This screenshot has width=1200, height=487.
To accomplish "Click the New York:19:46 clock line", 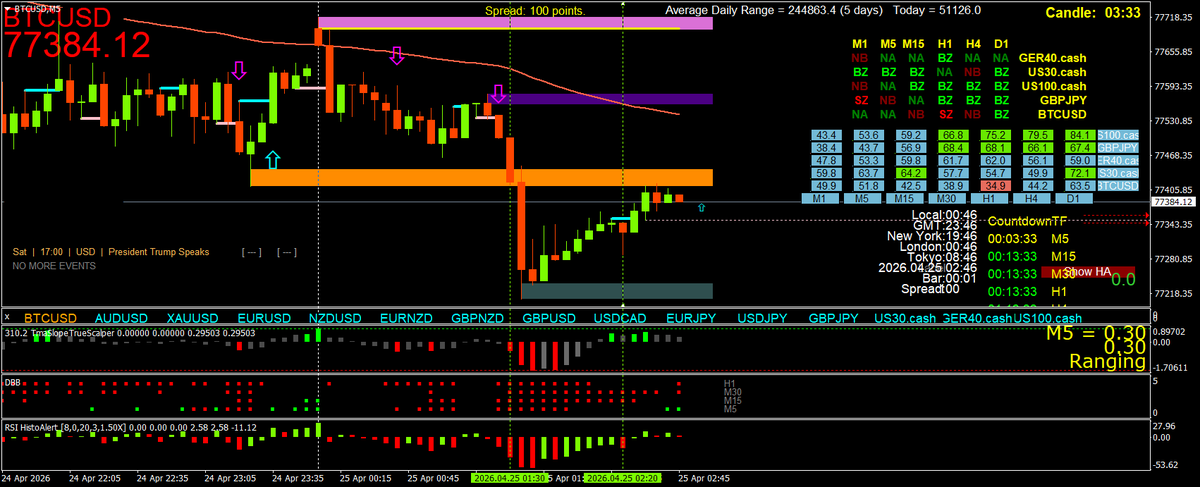I will point(932,236).
